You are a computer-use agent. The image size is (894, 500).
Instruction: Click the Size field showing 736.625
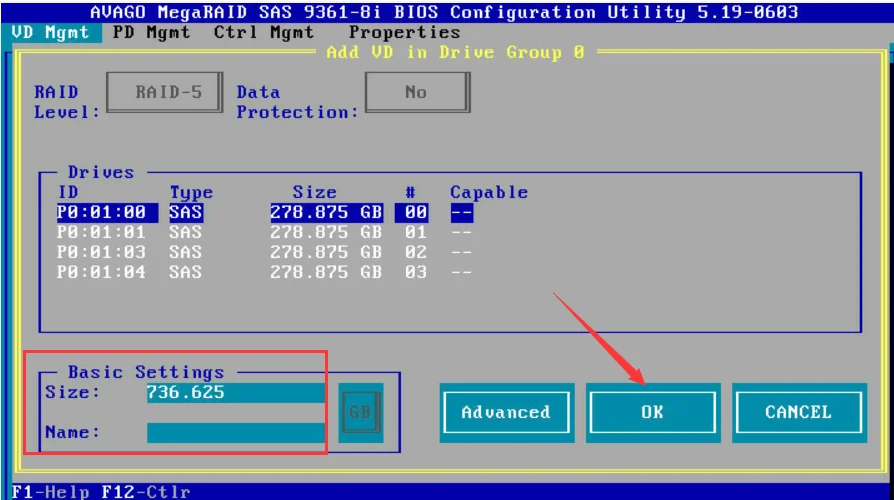pos(236,392)
